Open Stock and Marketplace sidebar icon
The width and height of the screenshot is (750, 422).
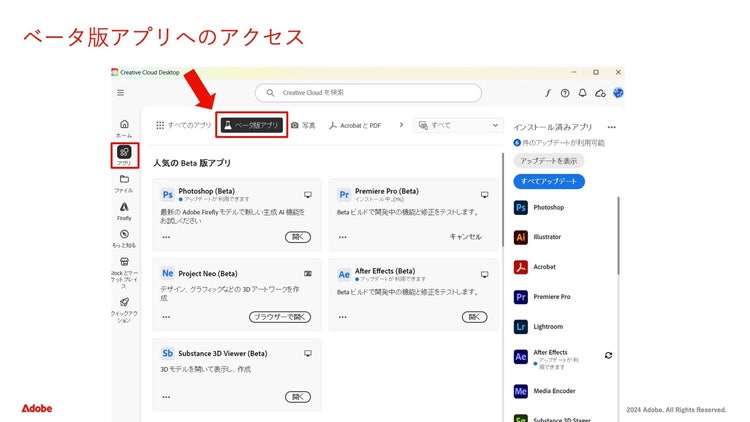[124, 273]
